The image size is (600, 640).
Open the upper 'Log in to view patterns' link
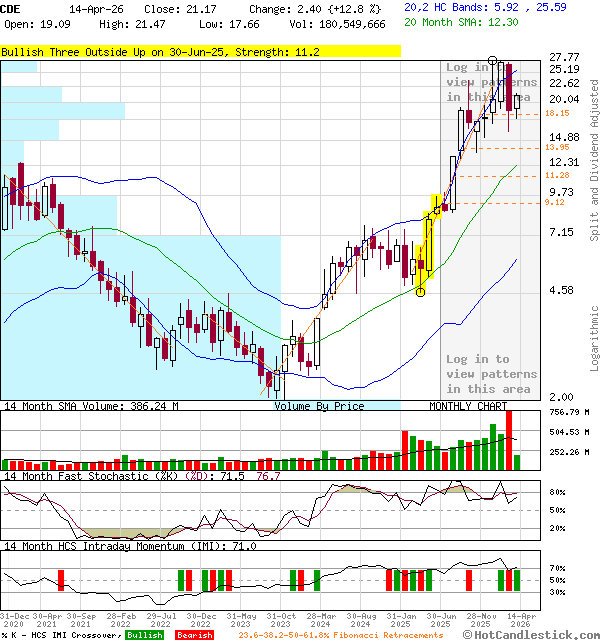[x=490, y=82]
